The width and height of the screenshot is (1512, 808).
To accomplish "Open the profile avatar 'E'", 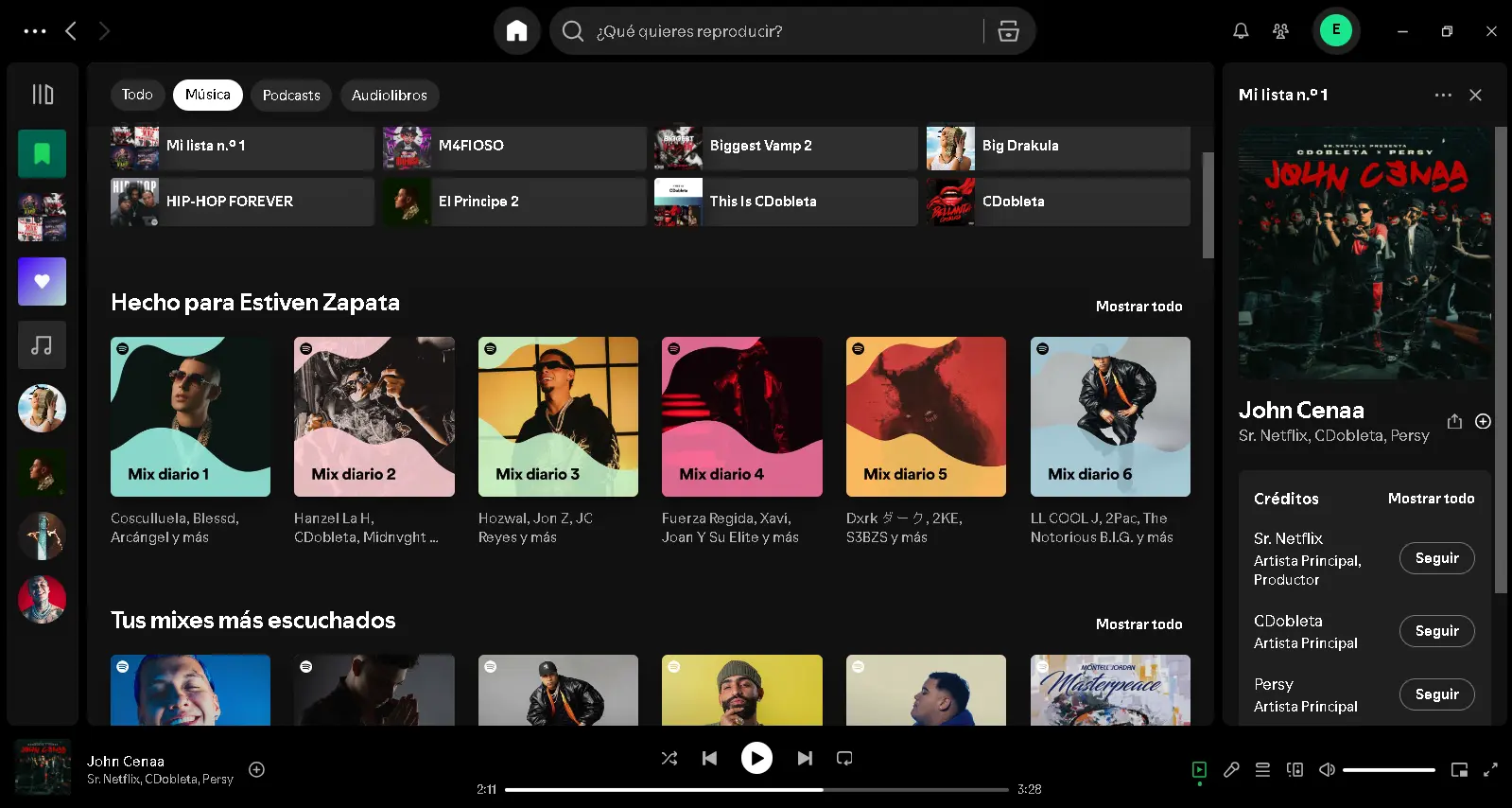I will [x=1335, y=30].
